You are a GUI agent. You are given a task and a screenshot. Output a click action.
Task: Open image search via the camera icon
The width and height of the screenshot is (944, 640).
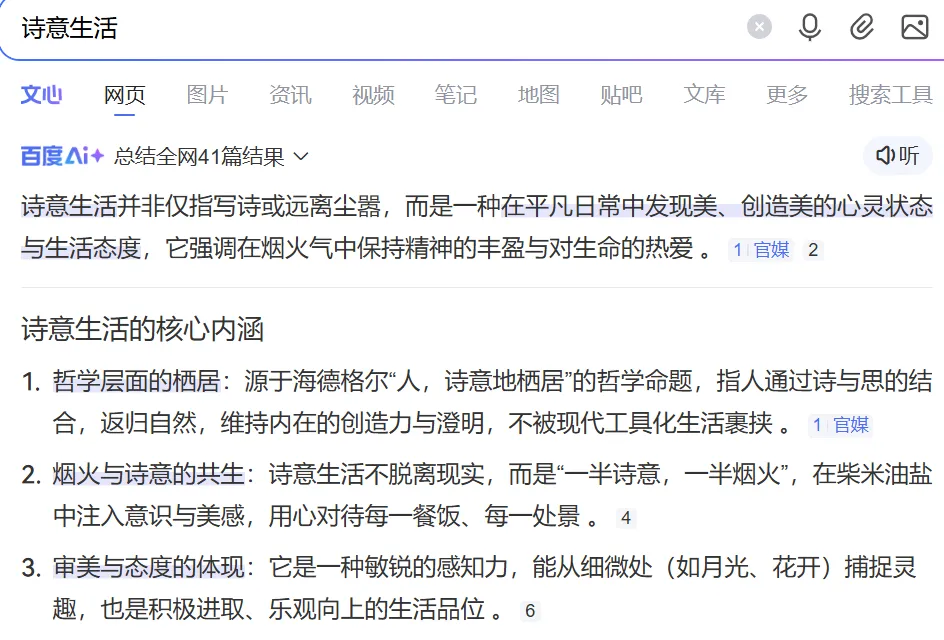click(914, 27)
